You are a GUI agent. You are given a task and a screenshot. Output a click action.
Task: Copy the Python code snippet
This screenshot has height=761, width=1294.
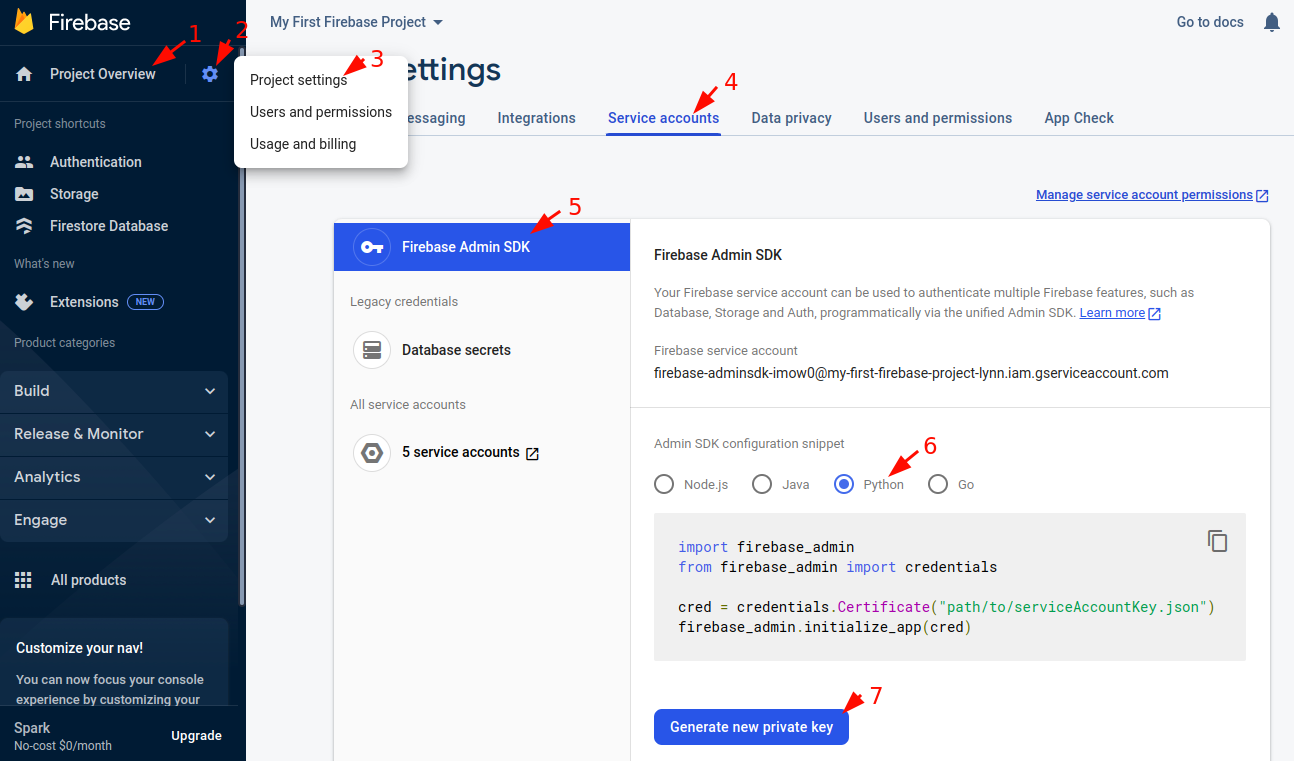tap(1217, 541)
